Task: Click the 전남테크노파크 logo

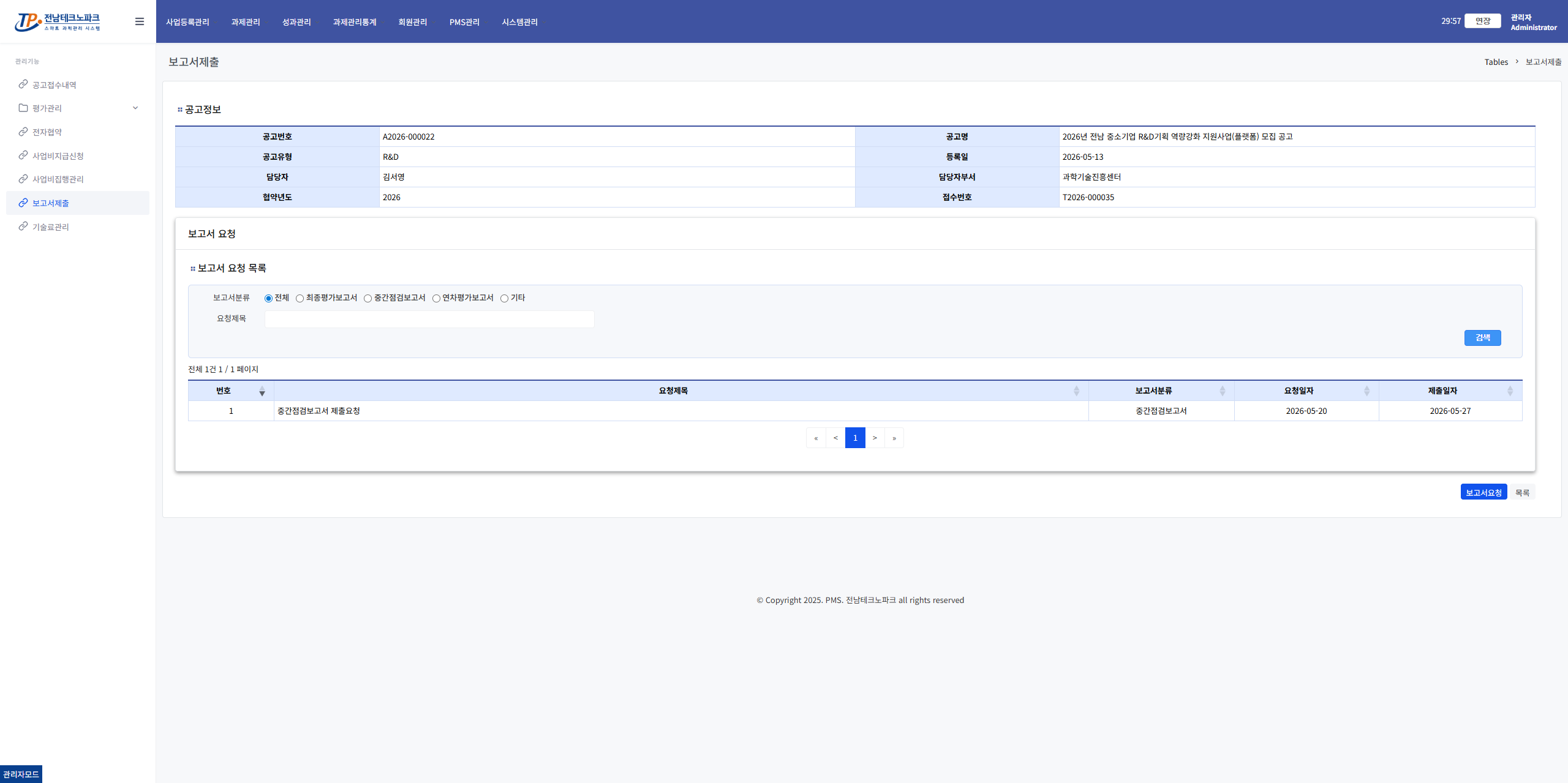Action: [58, 22]
